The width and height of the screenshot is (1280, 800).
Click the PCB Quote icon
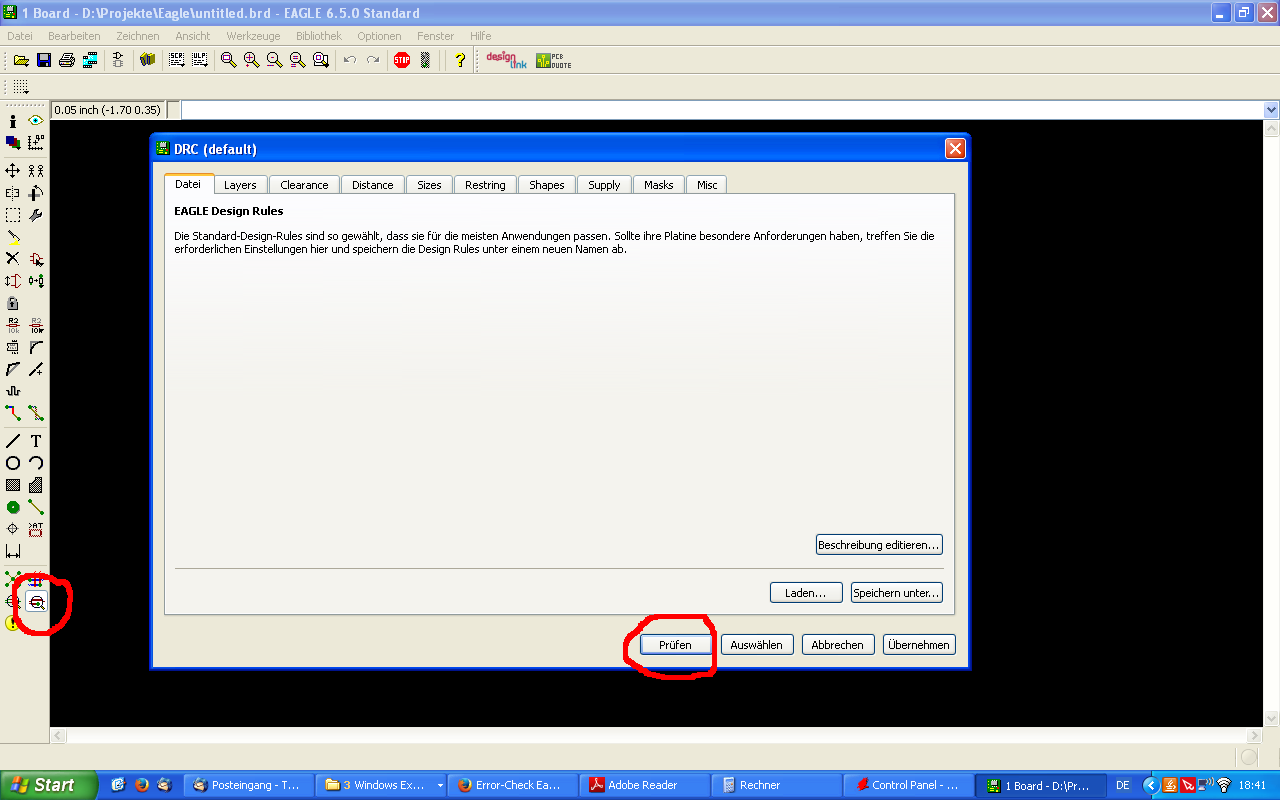click(x=553, y=60)
